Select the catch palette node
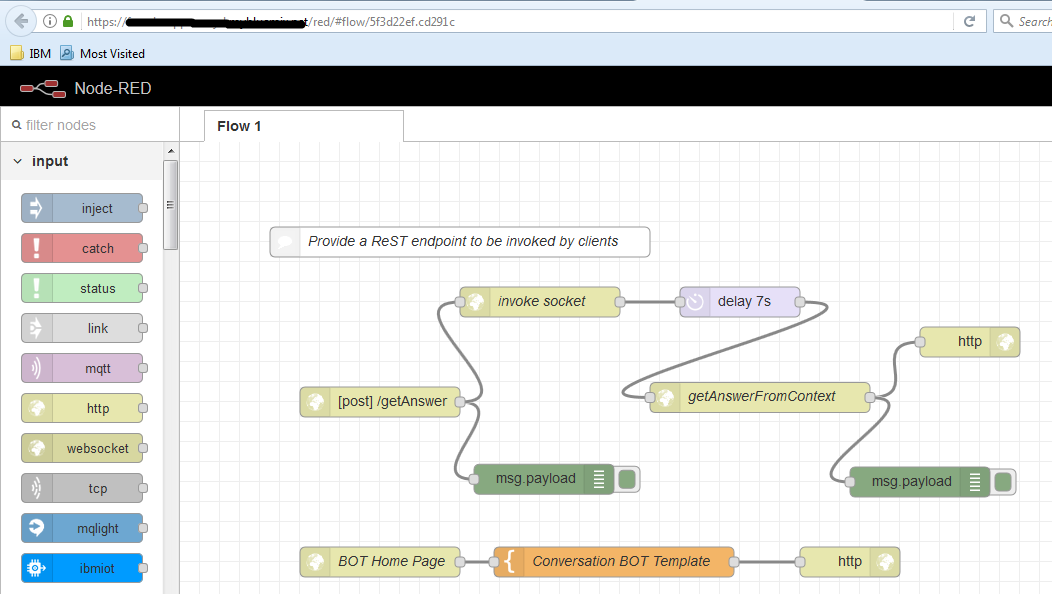 83,248
